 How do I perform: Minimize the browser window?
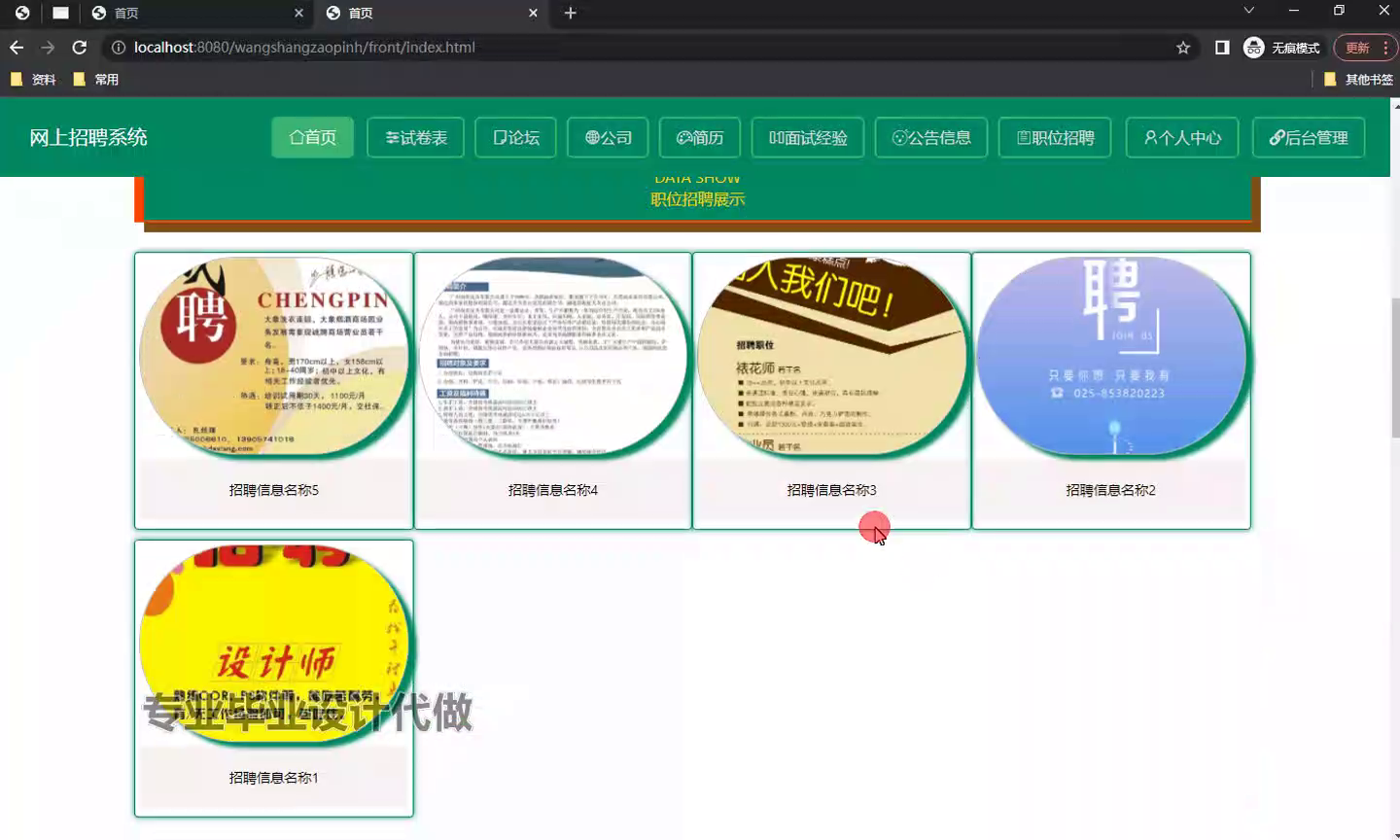click(x=1294, y=11)
